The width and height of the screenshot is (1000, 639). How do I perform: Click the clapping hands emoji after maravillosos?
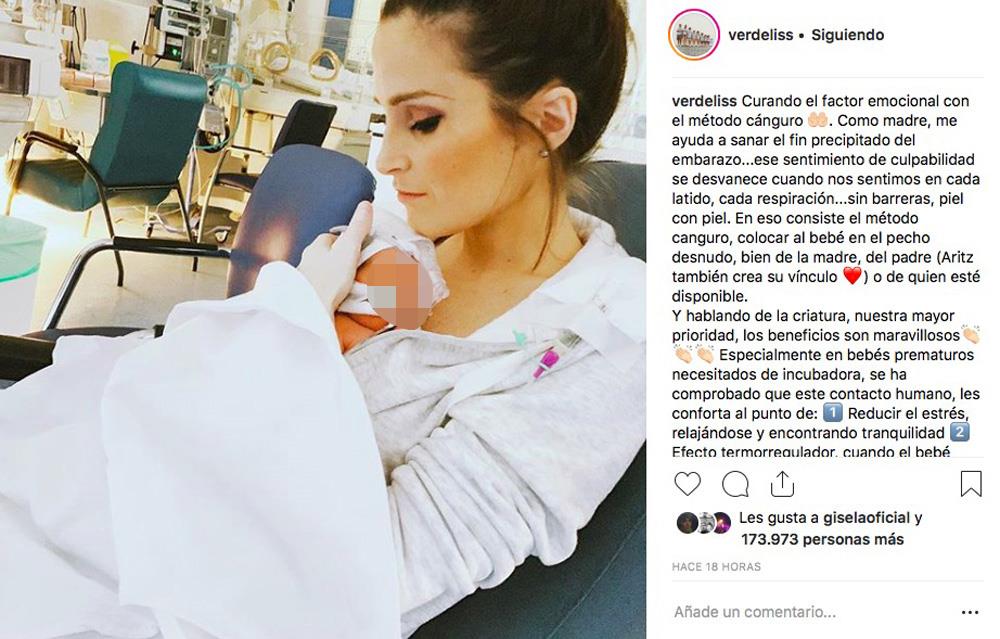pyautogui.click(x=971, y=335)
